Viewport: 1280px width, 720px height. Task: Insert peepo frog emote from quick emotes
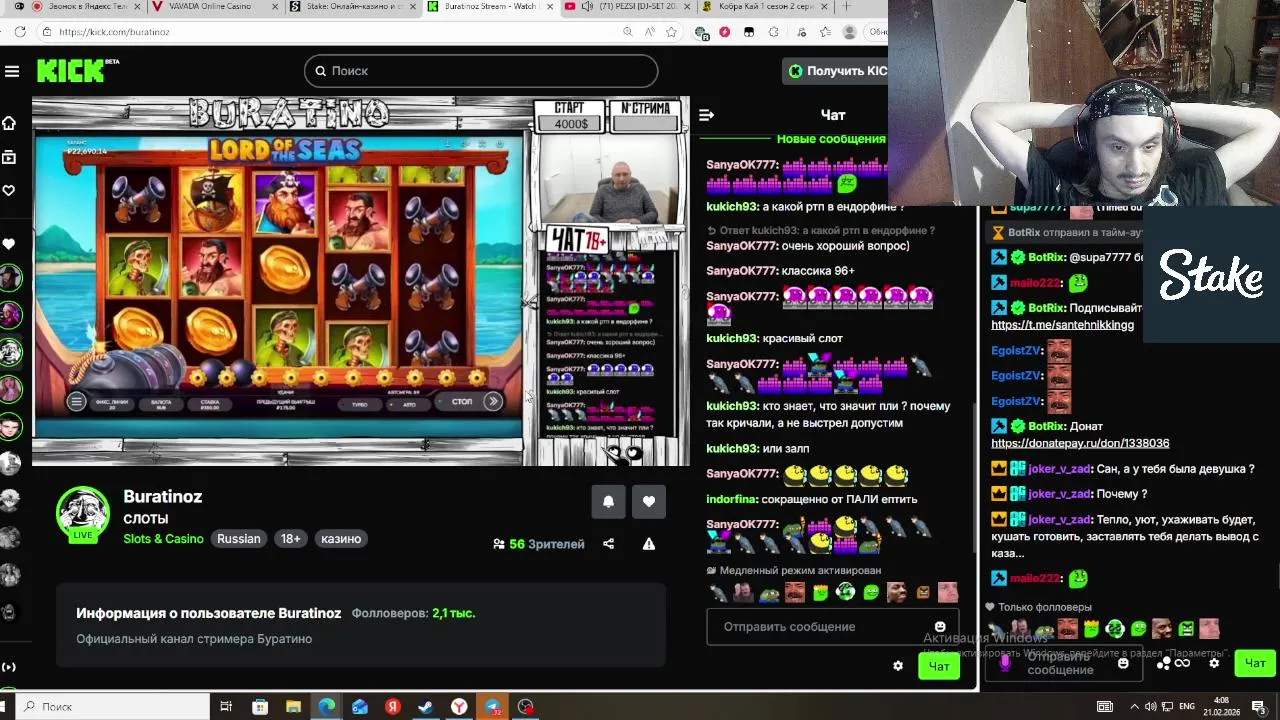769,592
